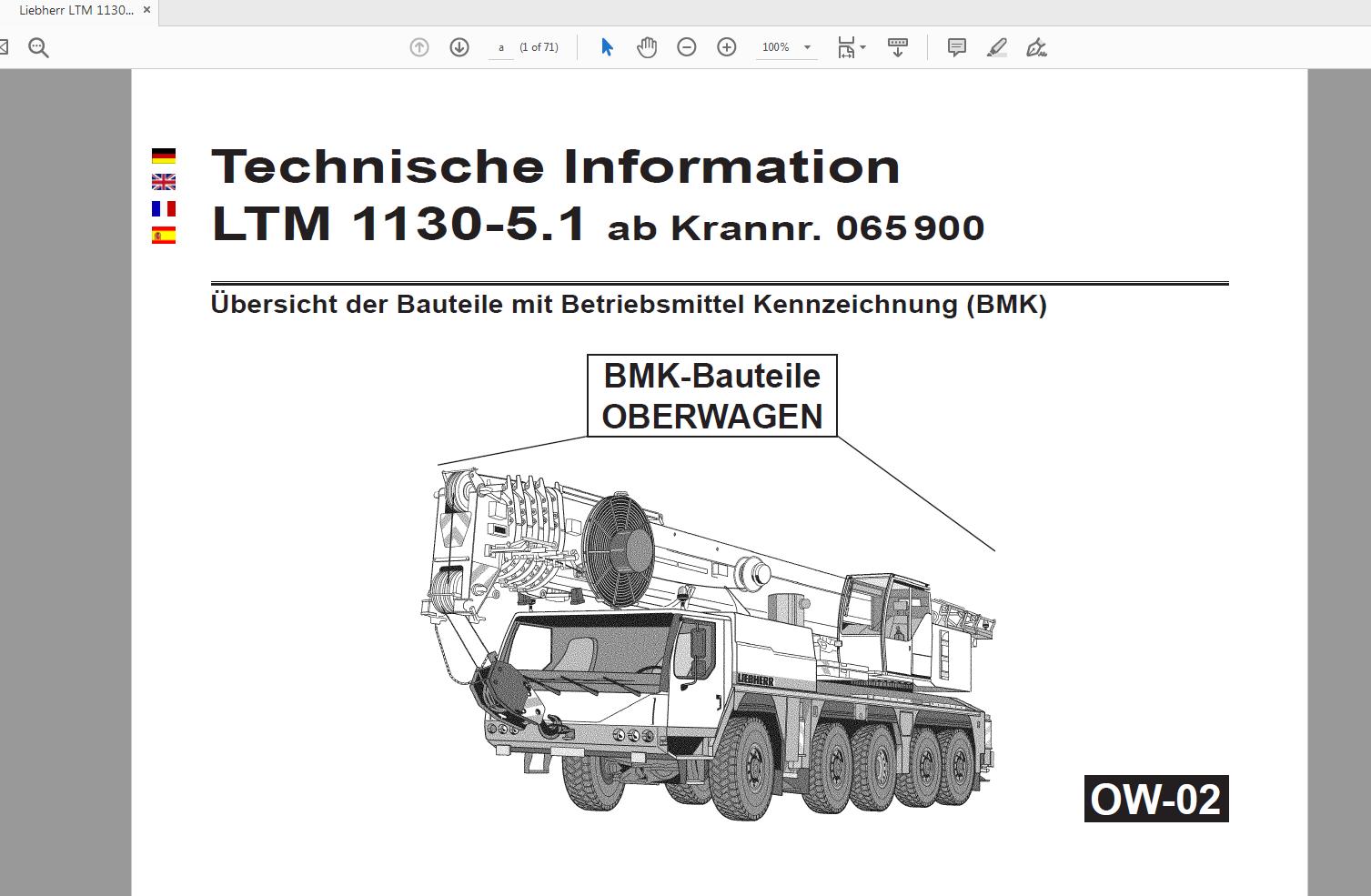The width and height of the screenshot is (1371, 896).
Task: Open the zoom level dropdown
Action: click(x=807, y=47)
